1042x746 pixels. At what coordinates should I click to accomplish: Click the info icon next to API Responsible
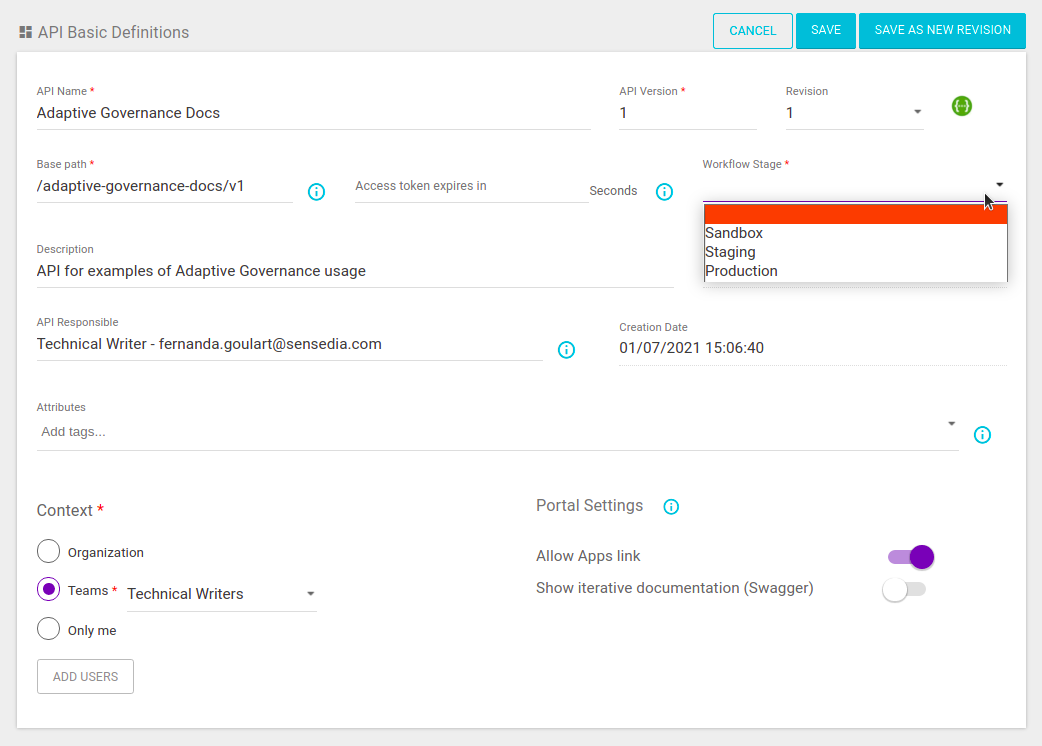point(566,350)
